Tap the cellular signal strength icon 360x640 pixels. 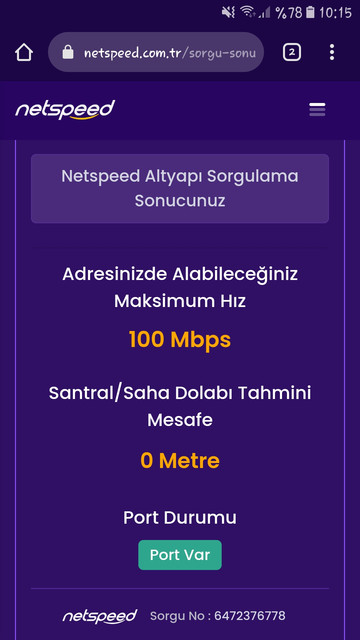[264, 13]
